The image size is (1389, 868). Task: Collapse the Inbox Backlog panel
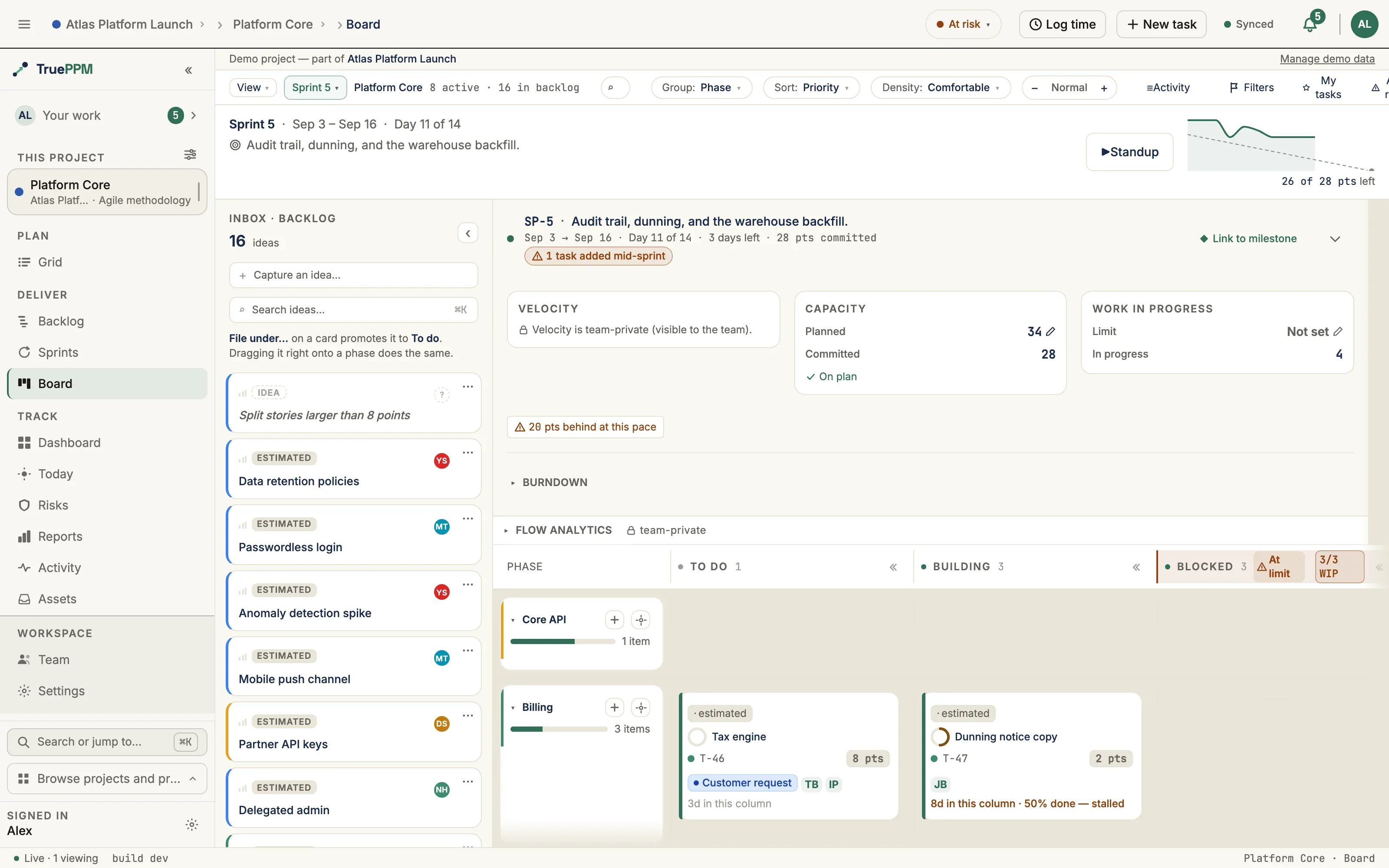(468, 233)
